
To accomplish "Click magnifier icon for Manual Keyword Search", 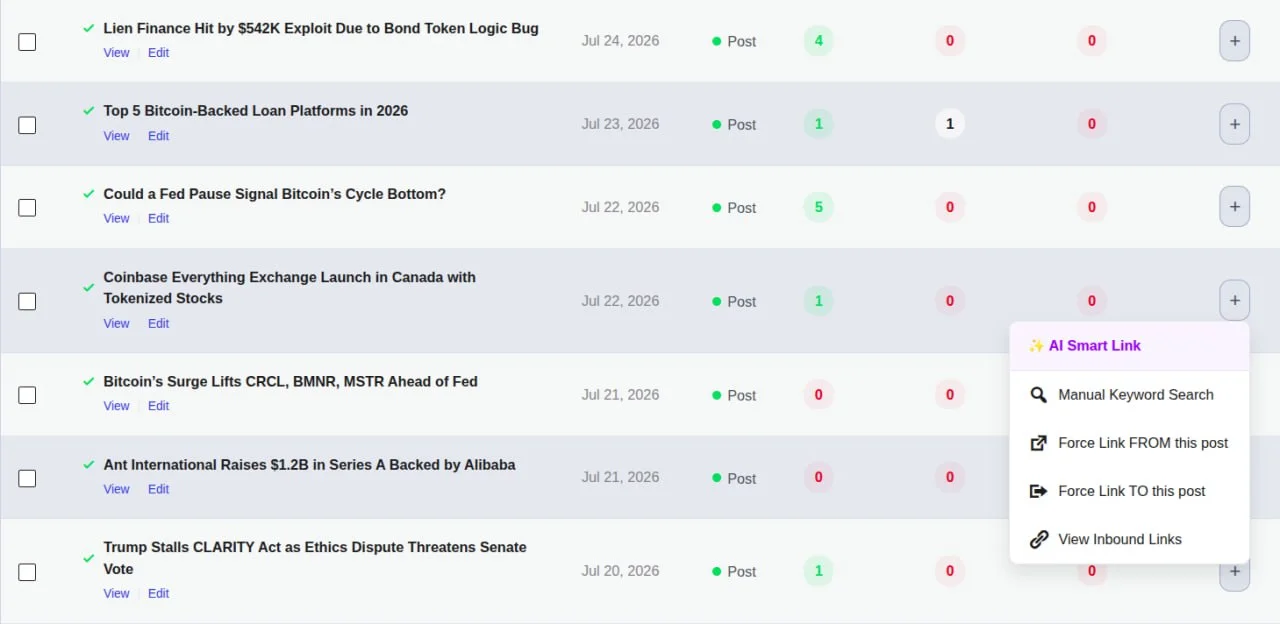I will tap(1039, 395).
